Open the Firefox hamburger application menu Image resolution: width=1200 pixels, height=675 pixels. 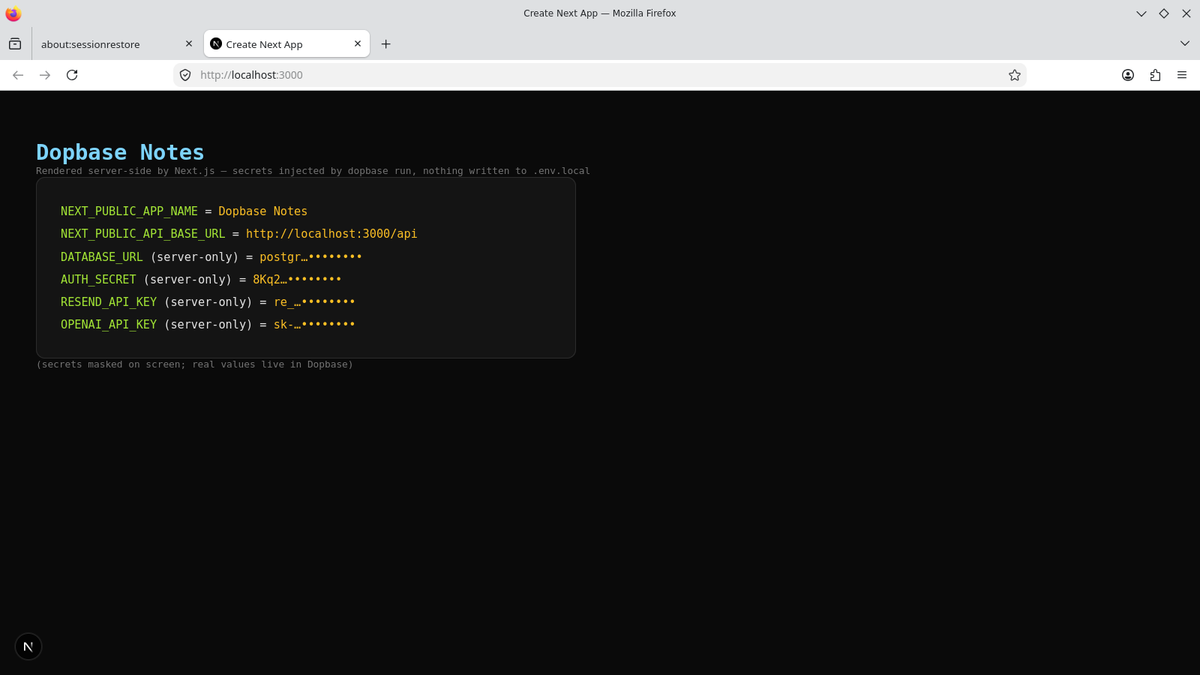[1182, 75]
